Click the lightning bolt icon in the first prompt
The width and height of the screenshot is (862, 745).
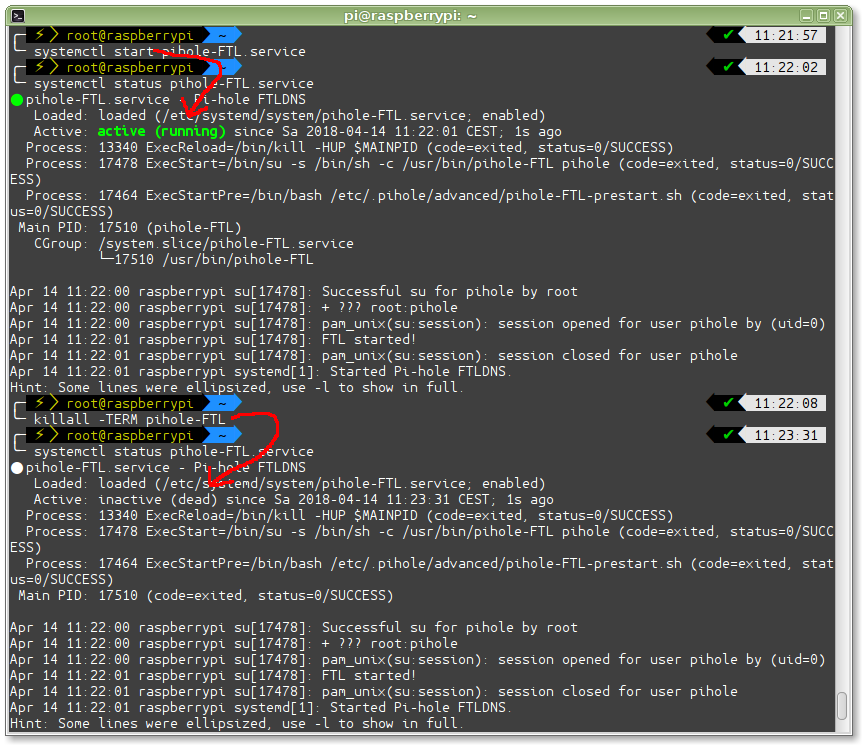pyautogui.click(x=40, y=35)
